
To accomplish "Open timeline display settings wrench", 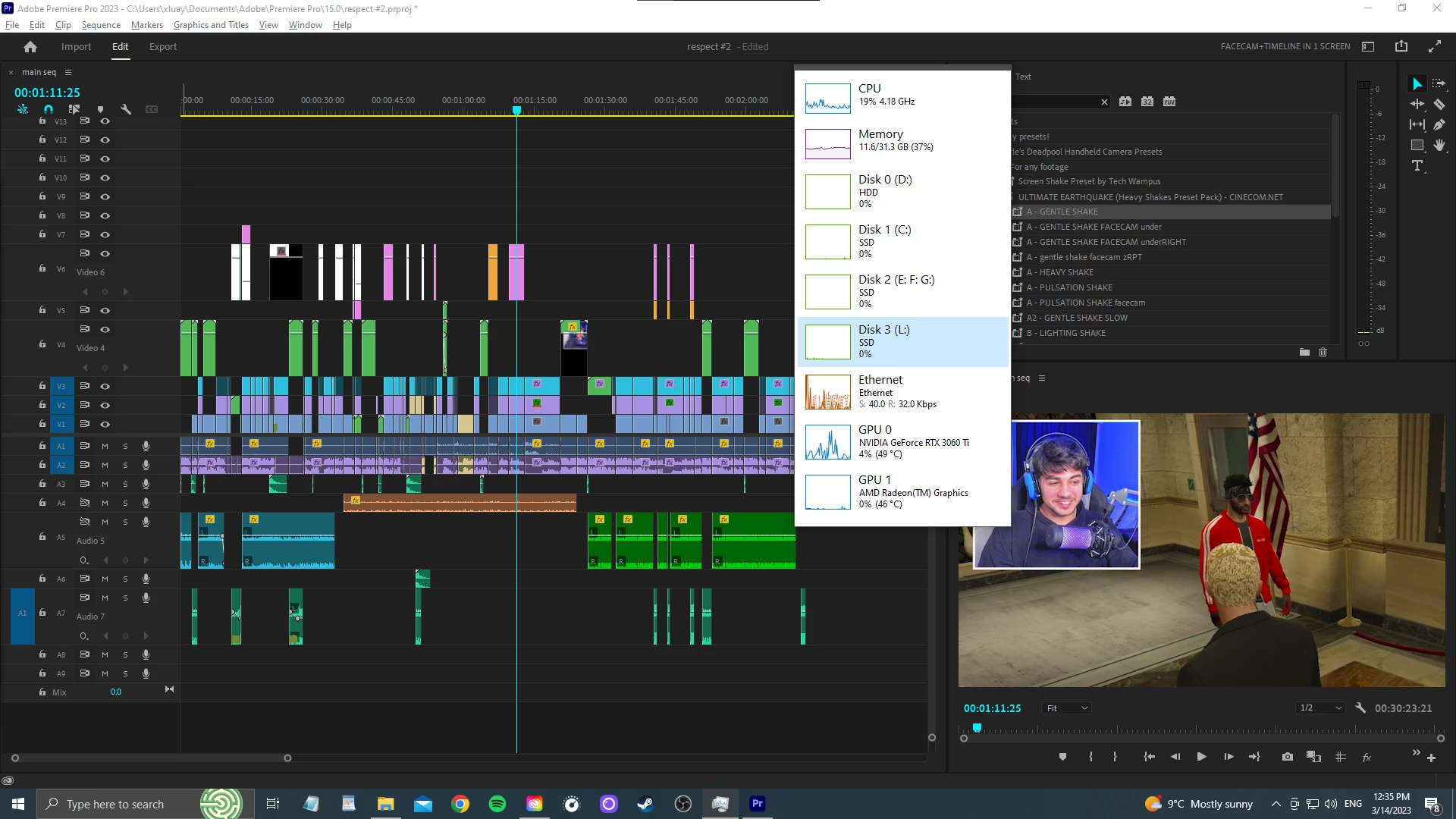I will [x=126, y=109].
